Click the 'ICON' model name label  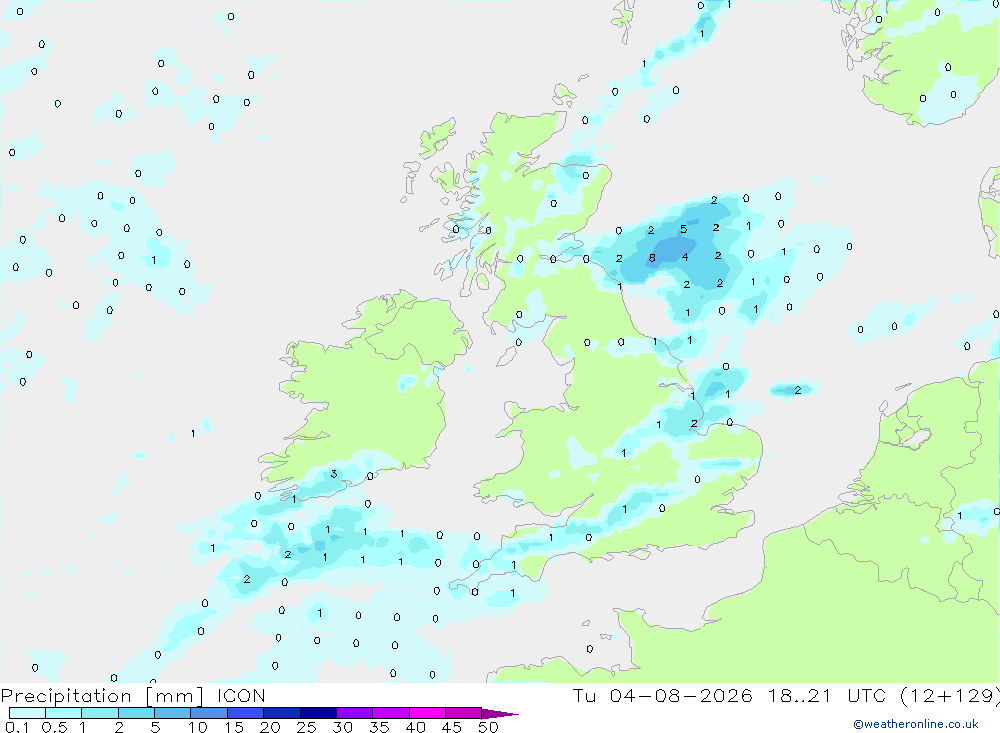coord(241,695)
